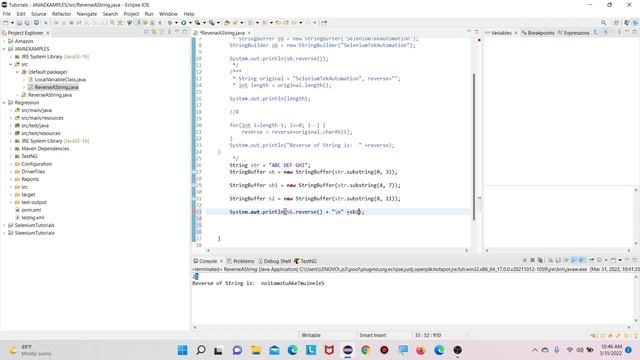Image resolution: width=640 pixels, height=360 pixels.
Task: Switch to the Problems tab
Action: [x=241, y=261]
